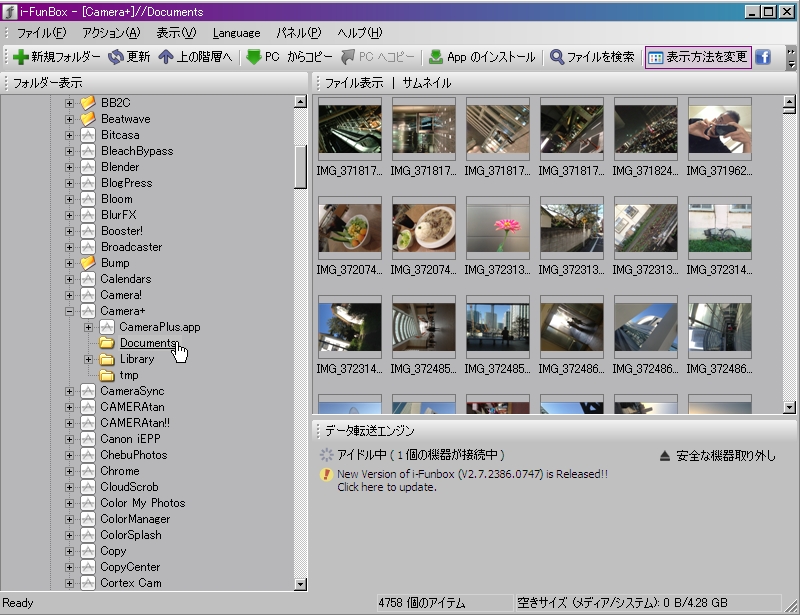Click the folder tree scrollbar down arrow
The width and height of the screenshot is (800, 615).
click(300, 584)
